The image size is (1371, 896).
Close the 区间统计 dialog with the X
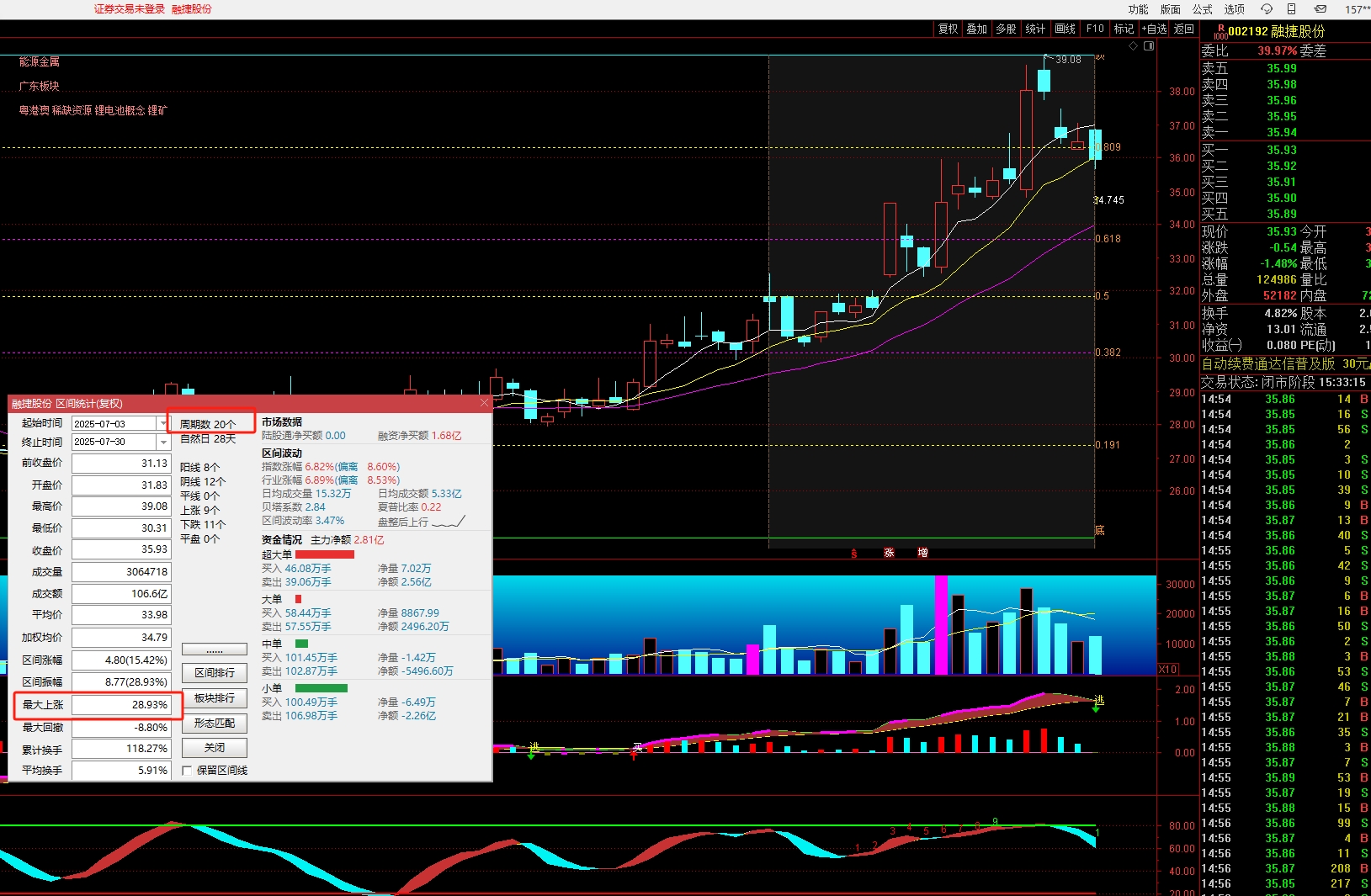pyautogui.click(x=484, y=403)
